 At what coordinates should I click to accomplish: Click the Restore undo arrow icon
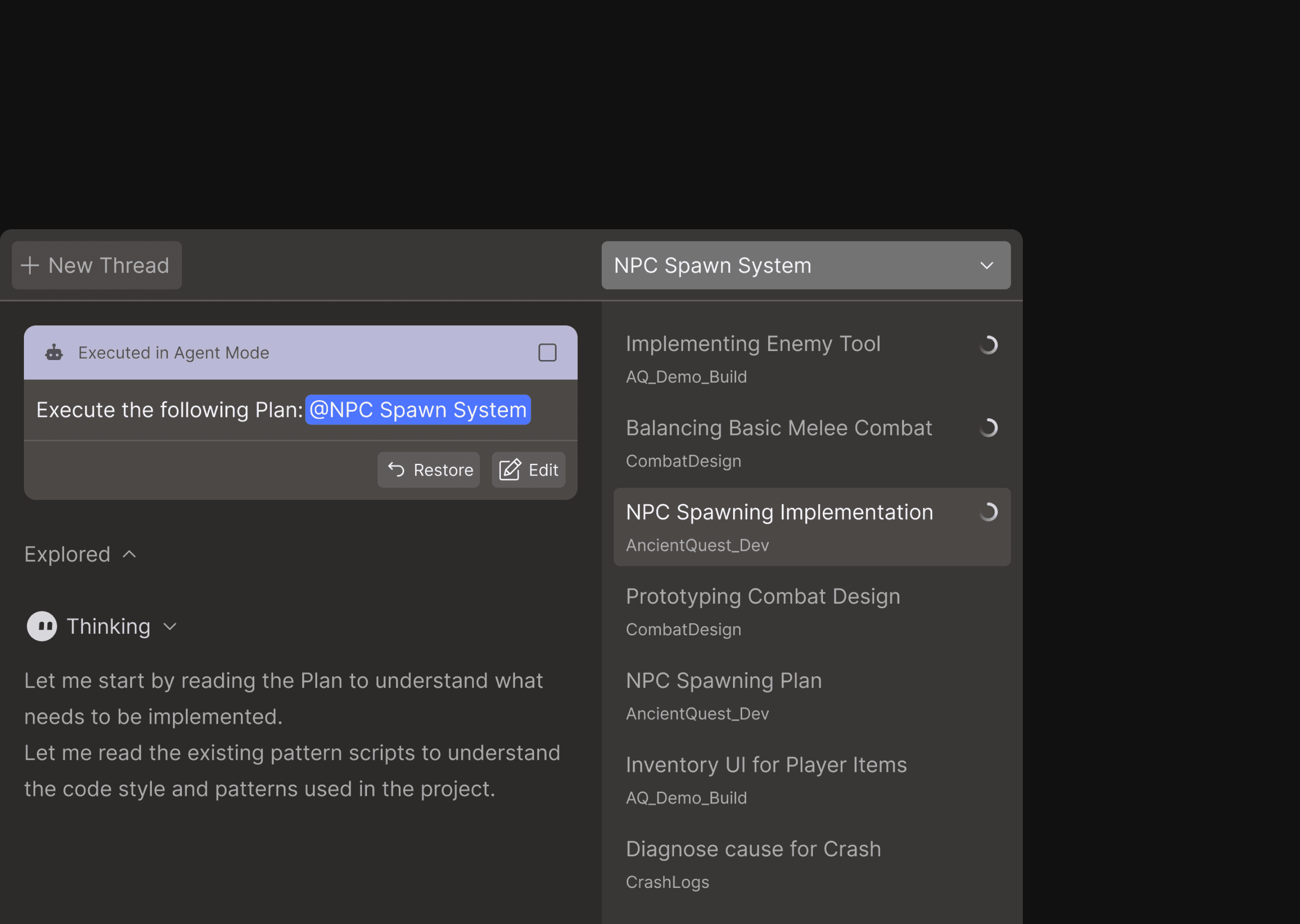tap(396, 470)
